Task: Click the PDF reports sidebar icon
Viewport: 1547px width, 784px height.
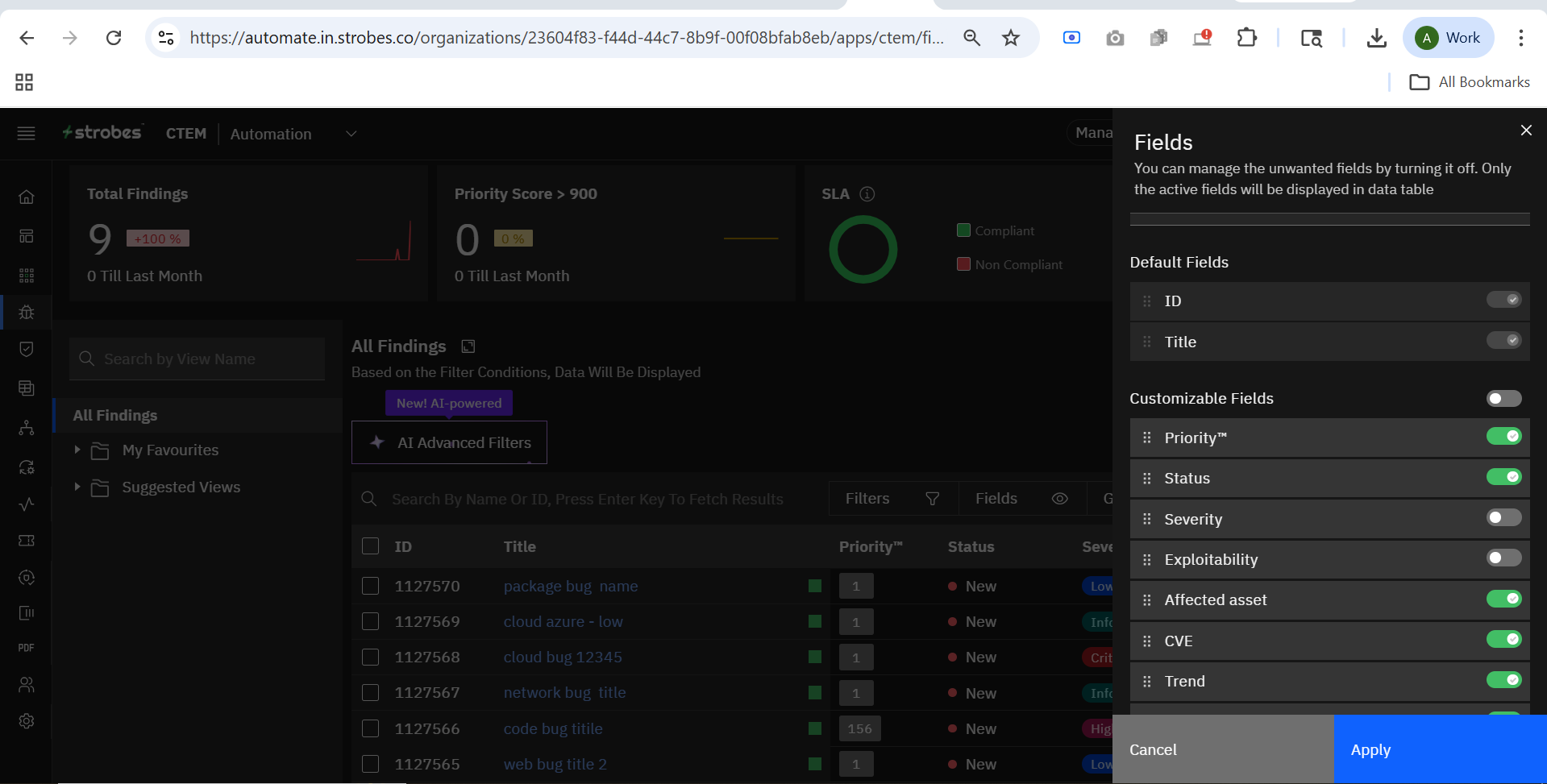Action: 27,648
